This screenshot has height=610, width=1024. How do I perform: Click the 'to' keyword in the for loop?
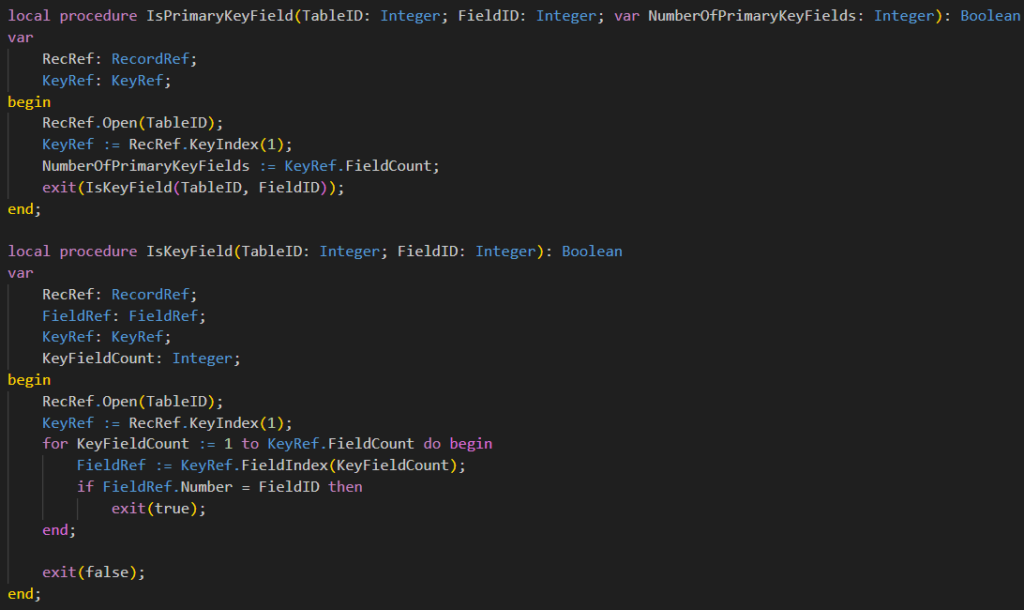pyautogui.click(x=250, y=443)
